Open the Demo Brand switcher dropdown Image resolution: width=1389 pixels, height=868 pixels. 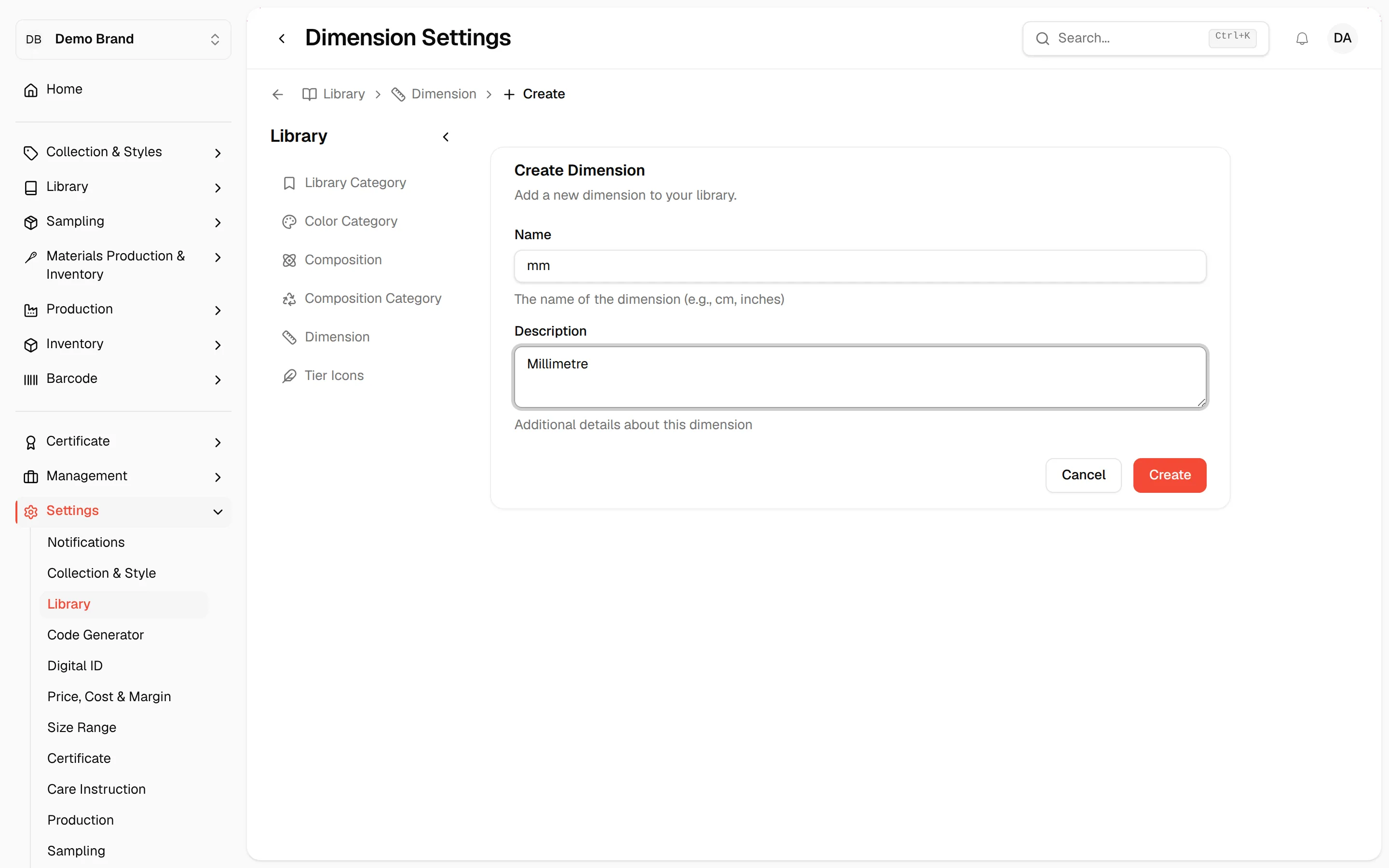(x=123, y=39)
